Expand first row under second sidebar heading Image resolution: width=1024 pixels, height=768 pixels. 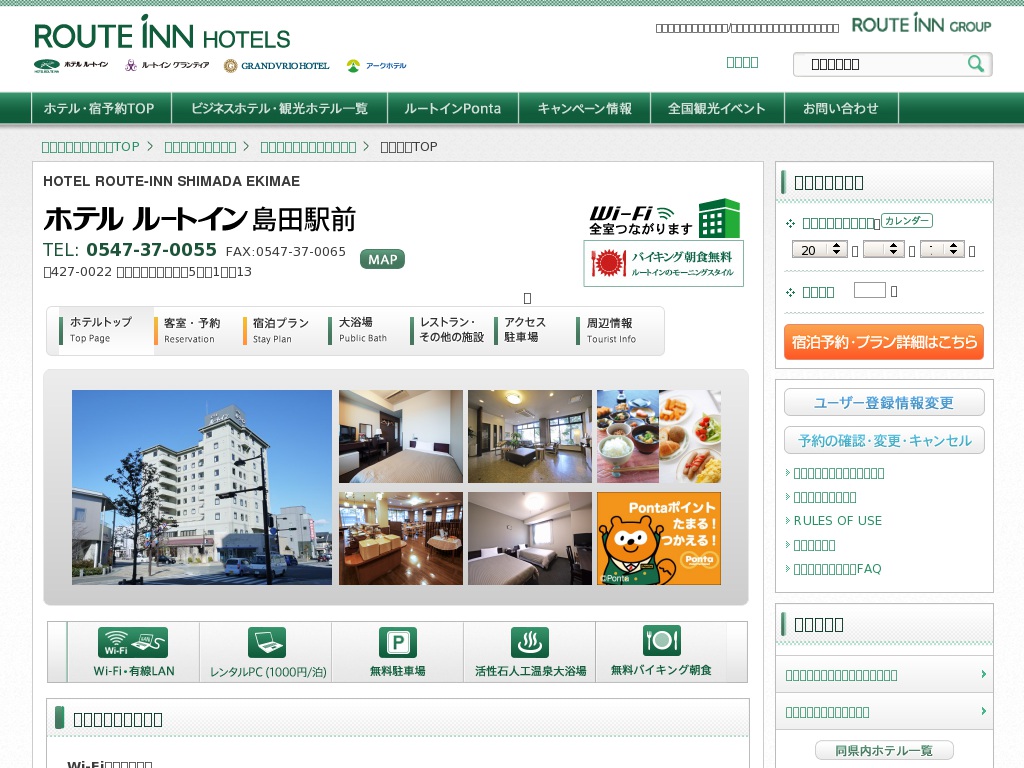point(884,675)
